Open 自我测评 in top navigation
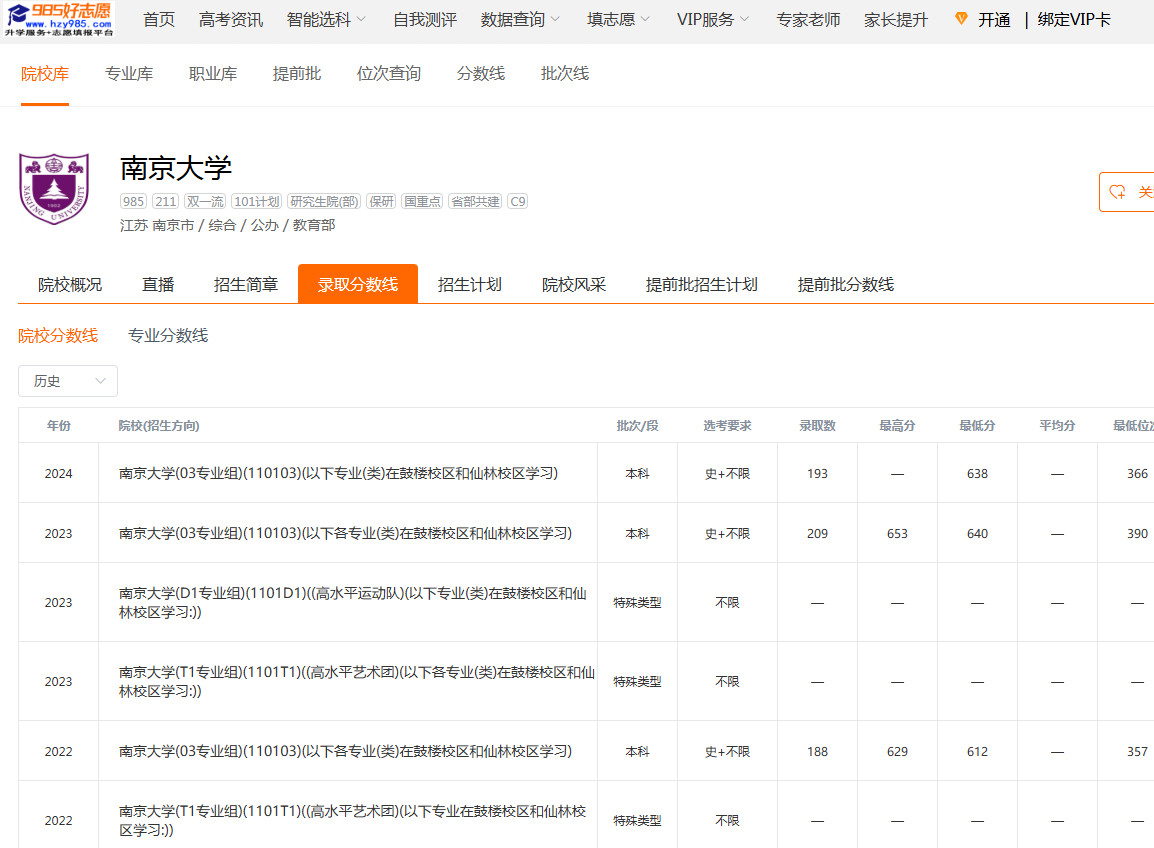The width and height of the screenshot is (1154, 848). [425, 20]
